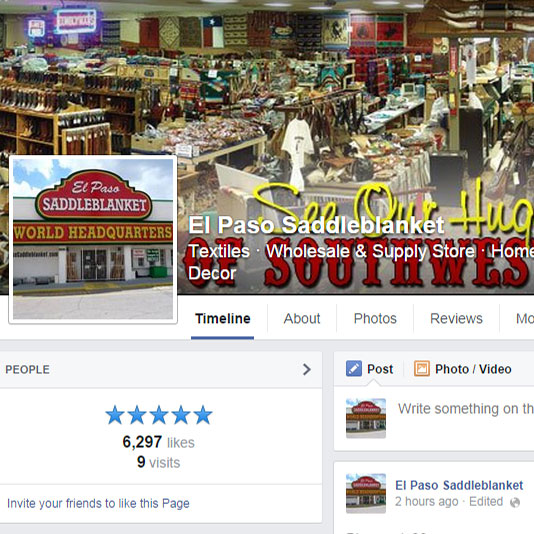Switch to the Timeline tab
This screenshot has width=534, height=534.
[x=223, y=319]
